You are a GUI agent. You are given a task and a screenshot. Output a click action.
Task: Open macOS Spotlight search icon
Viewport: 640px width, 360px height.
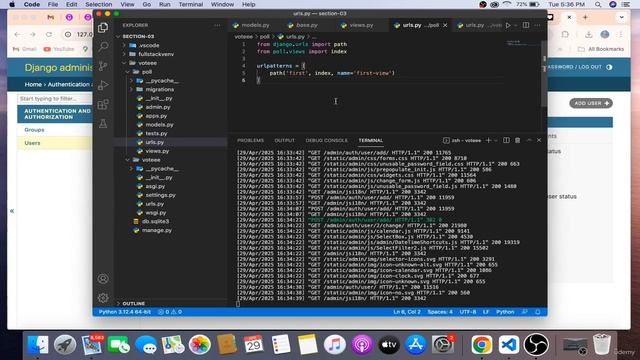pos(598,4)
